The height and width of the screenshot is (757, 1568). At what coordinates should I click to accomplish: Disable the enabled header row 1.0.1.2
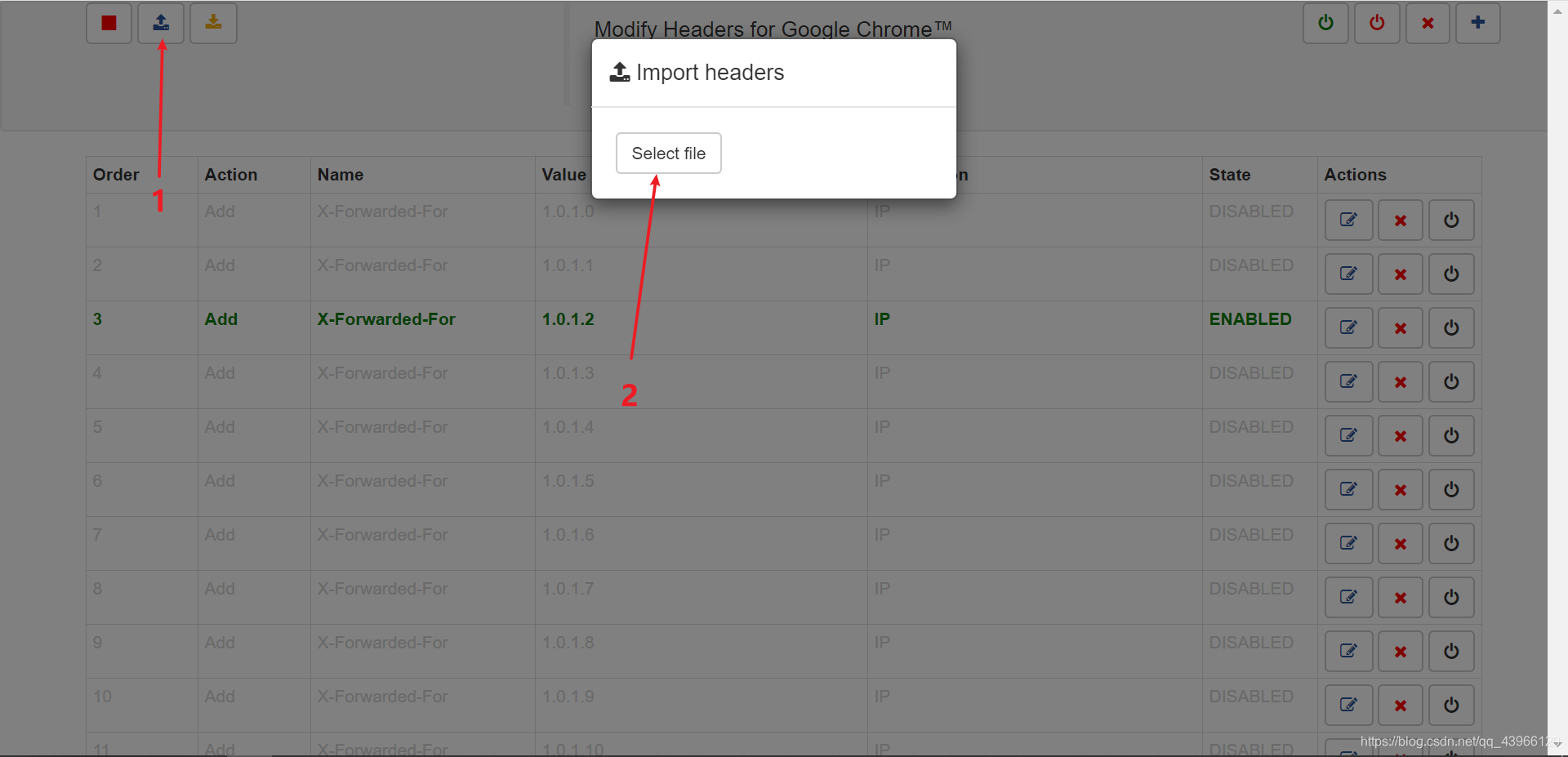point(1451,328)
